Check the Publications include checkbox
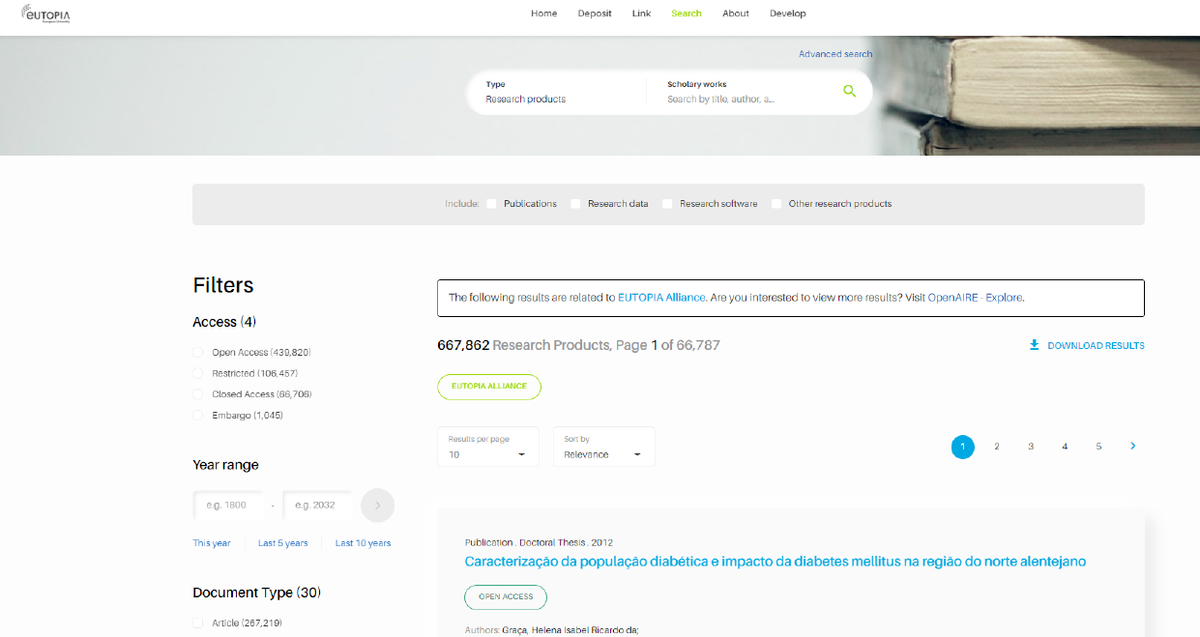Image resolution: width=1200 pixels, height=637 pixels. 492,204
